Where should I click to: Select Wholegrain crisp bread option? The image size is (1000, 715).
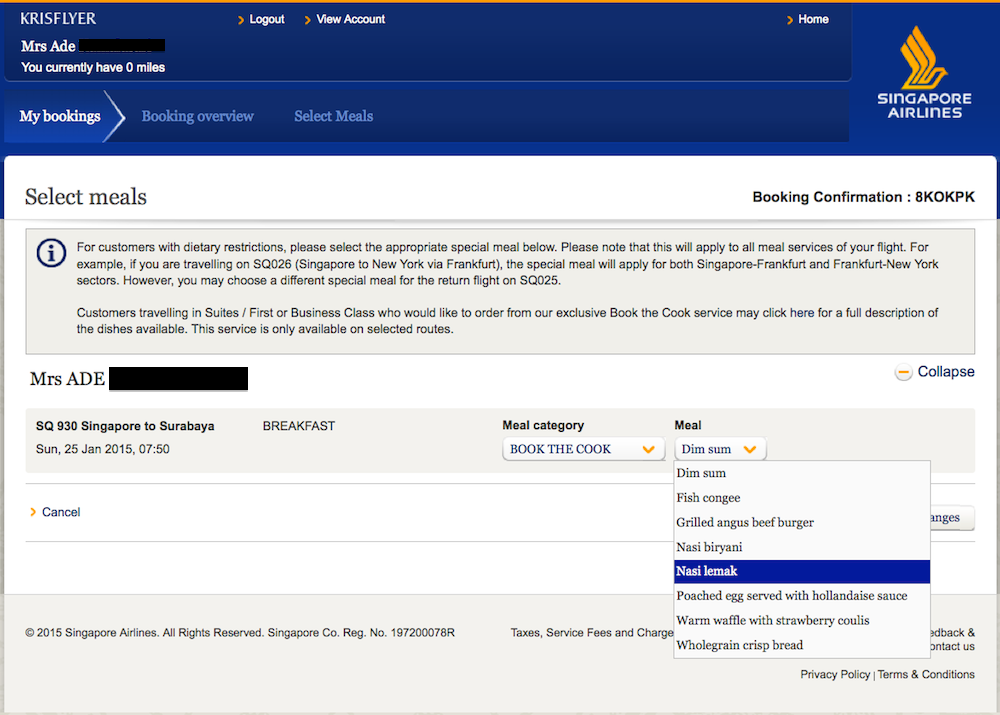click(802, 645)
